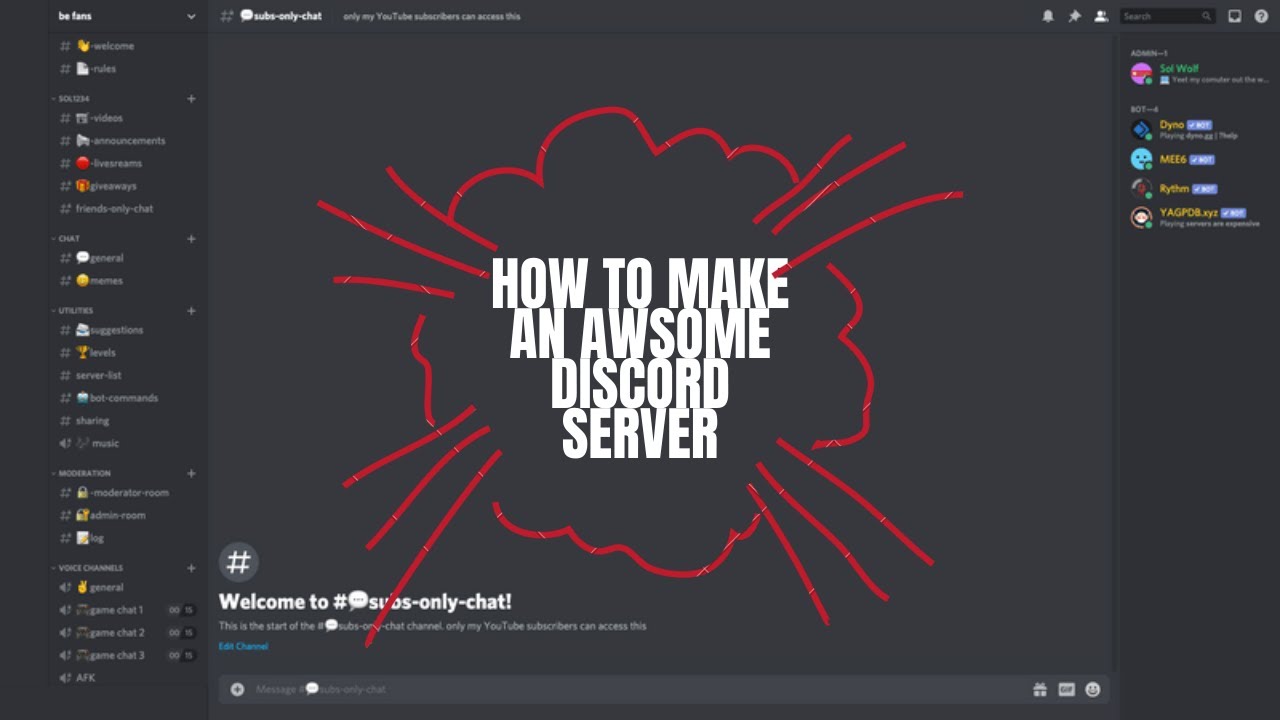Screen dimensions: 1280x720
Task: Click the 'Welcome to #subs-only-chat!' heading
Action: pos(365,602)
